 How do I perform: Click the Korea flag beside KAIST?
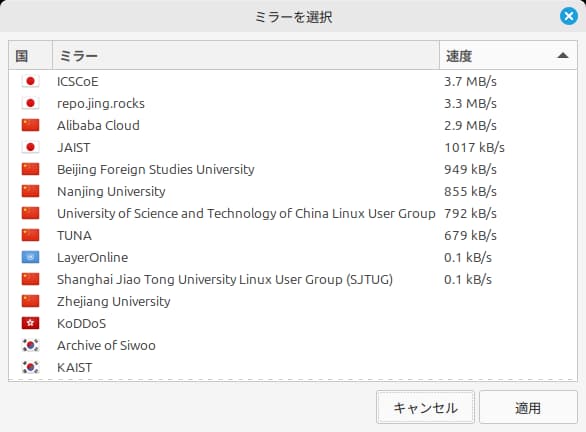[30, 367]
